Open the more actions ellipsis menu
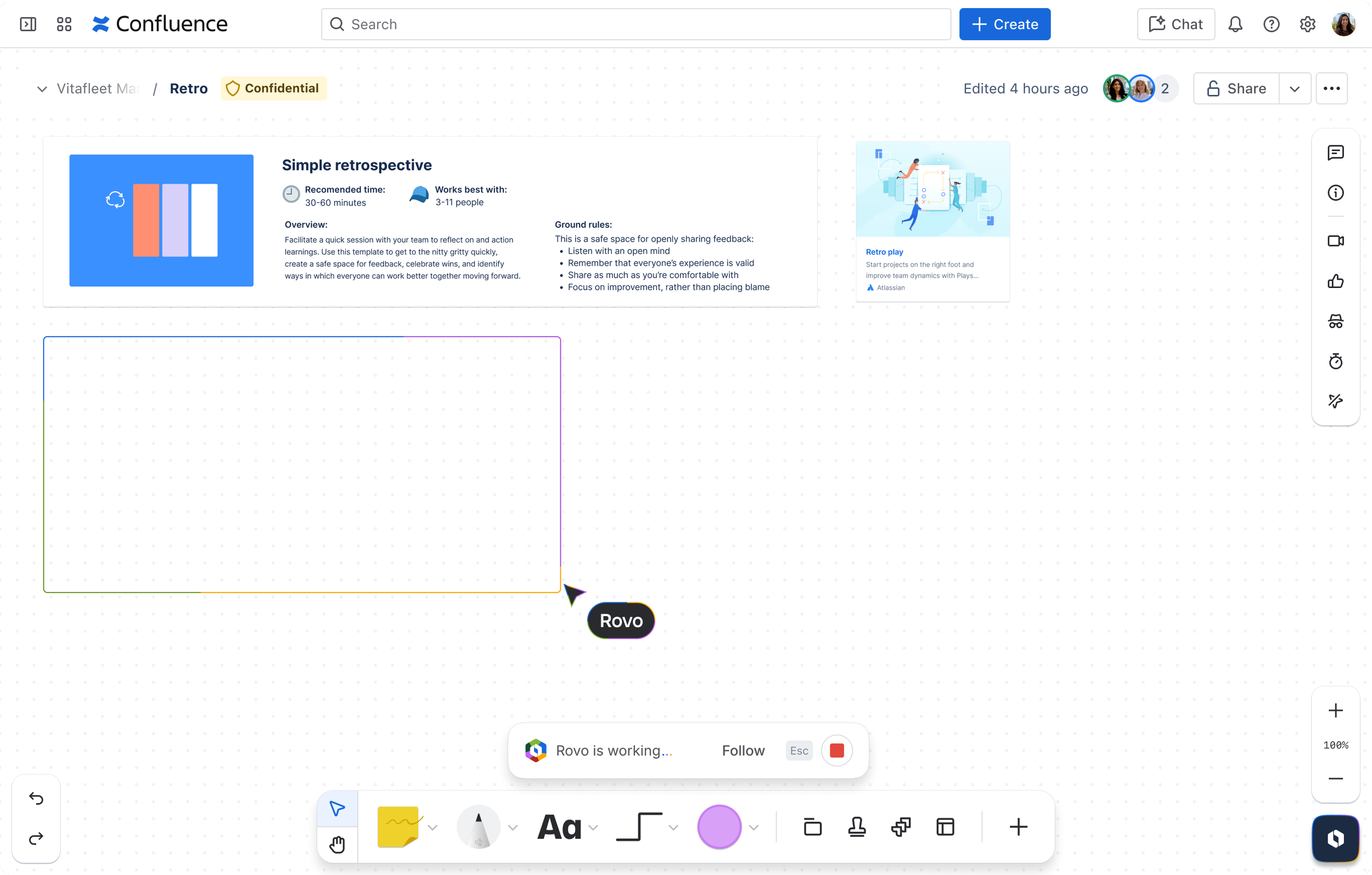The width and height of the screenshot is (1372, 875). pos(1331,89)
